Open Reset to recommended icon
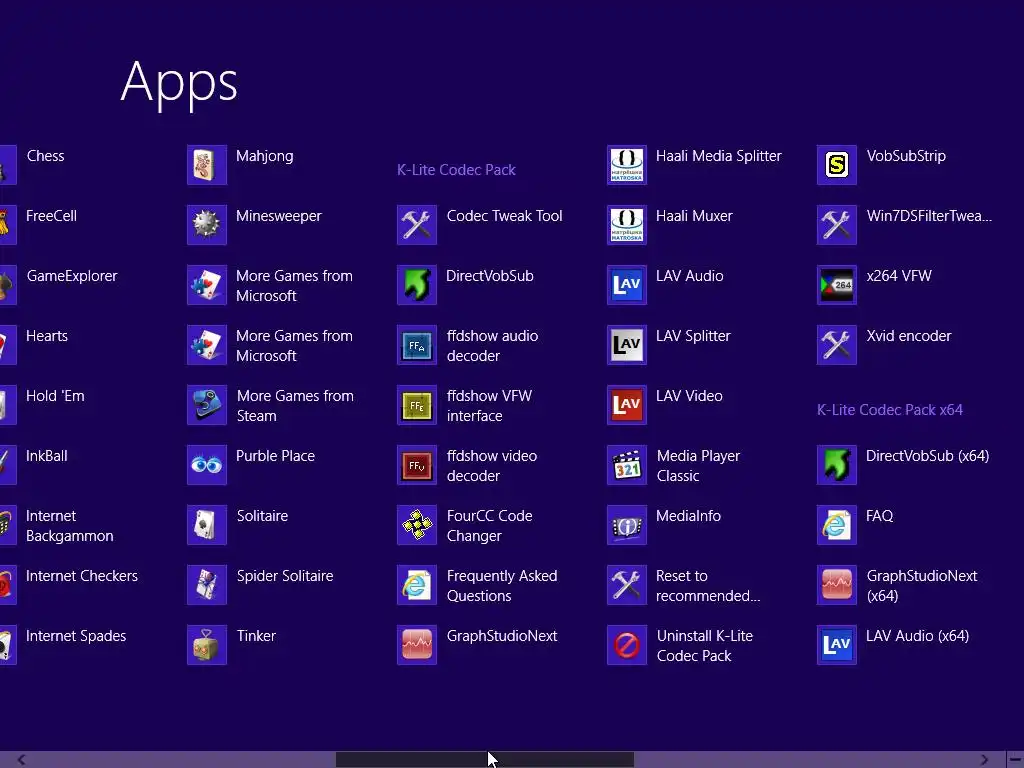Screen dimensions: 1024x768 click(x=627, y=585)
